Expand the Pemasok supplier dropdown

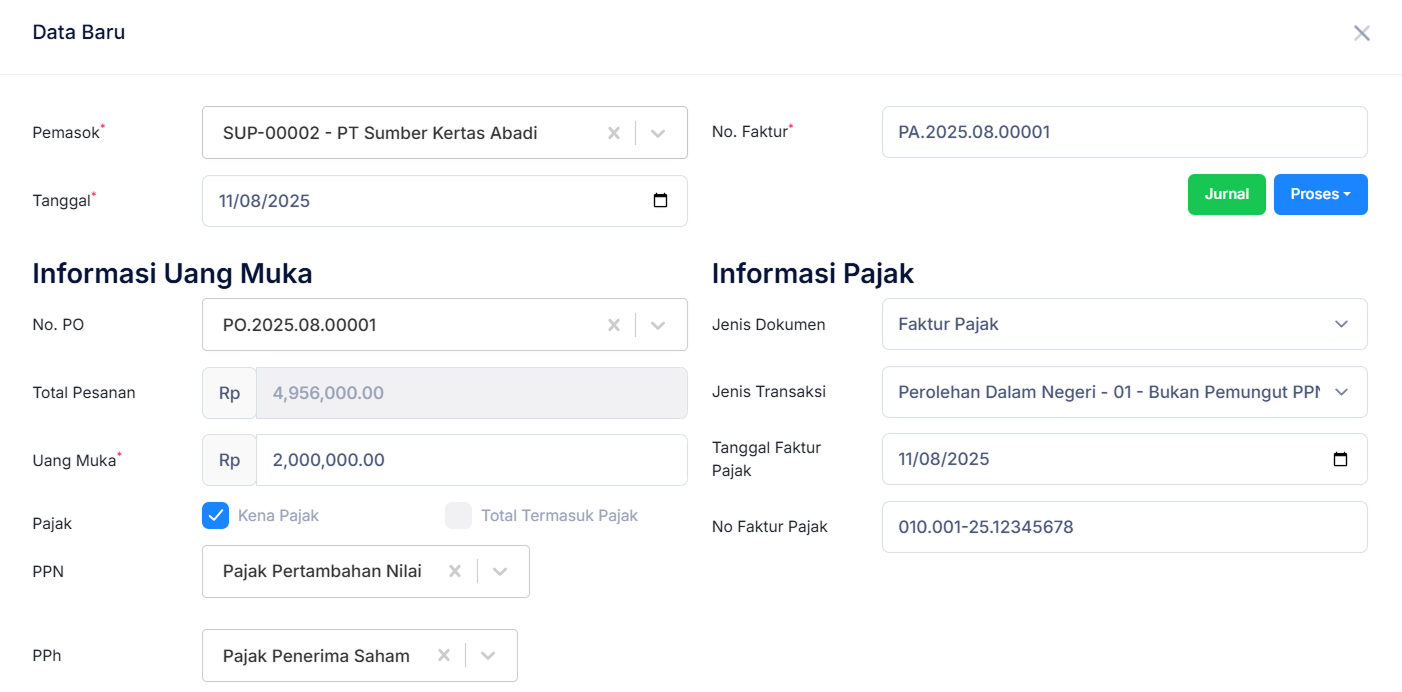658,132
